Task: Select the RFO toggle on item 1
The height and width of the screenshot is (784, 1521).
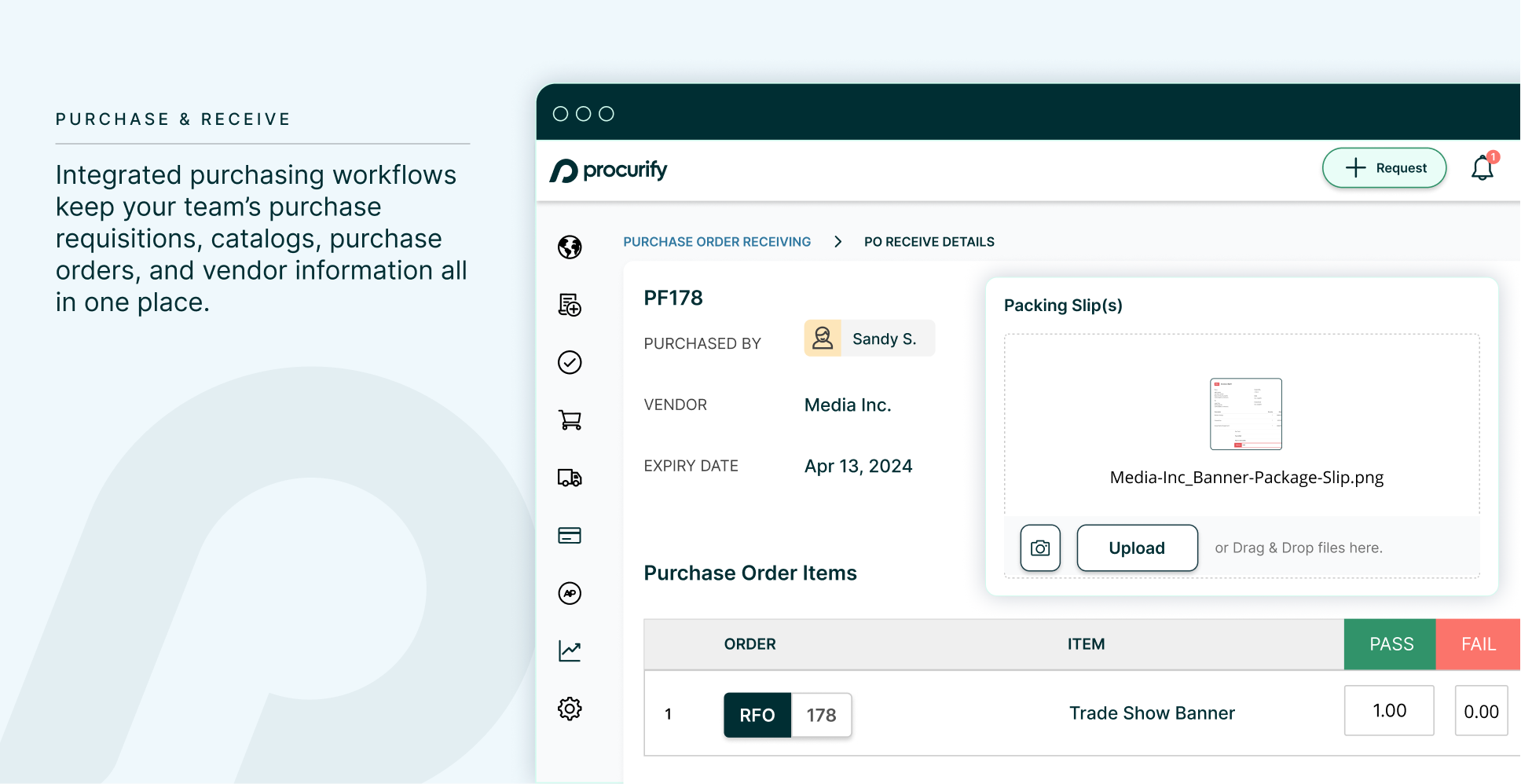Action: (x=757, y=715)
